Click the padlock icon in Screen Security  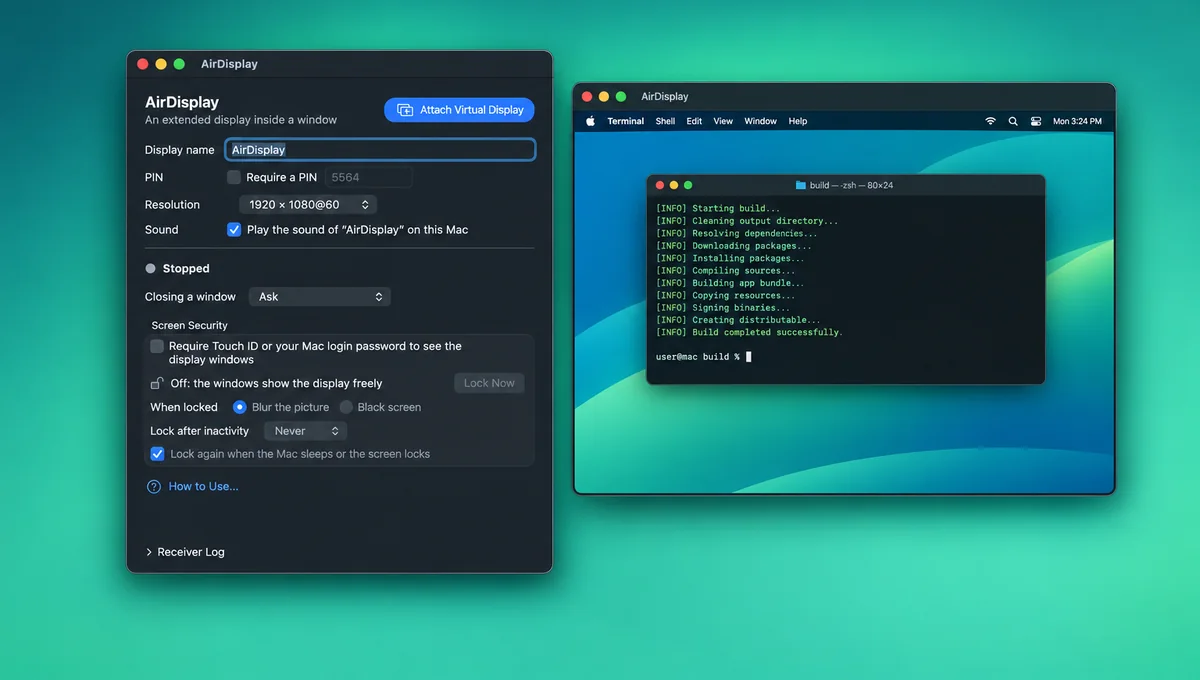coord(157,383)
